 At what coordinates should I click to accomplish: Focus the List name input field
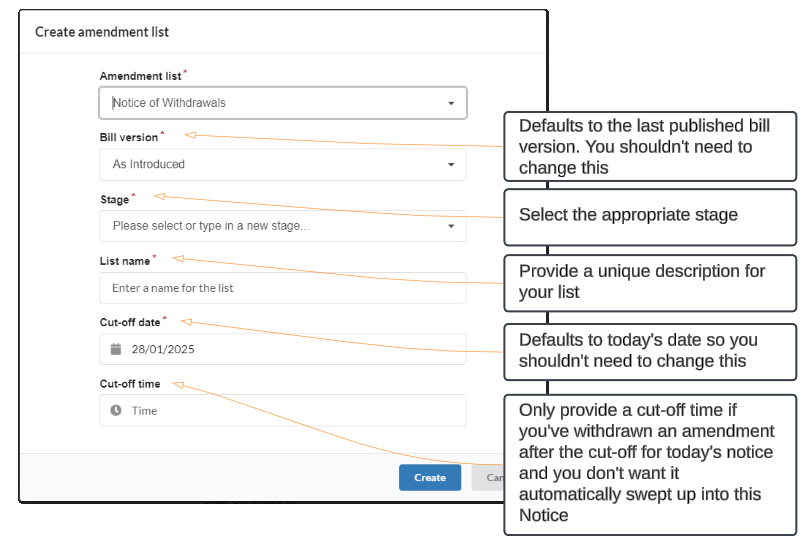coord(283,288)
